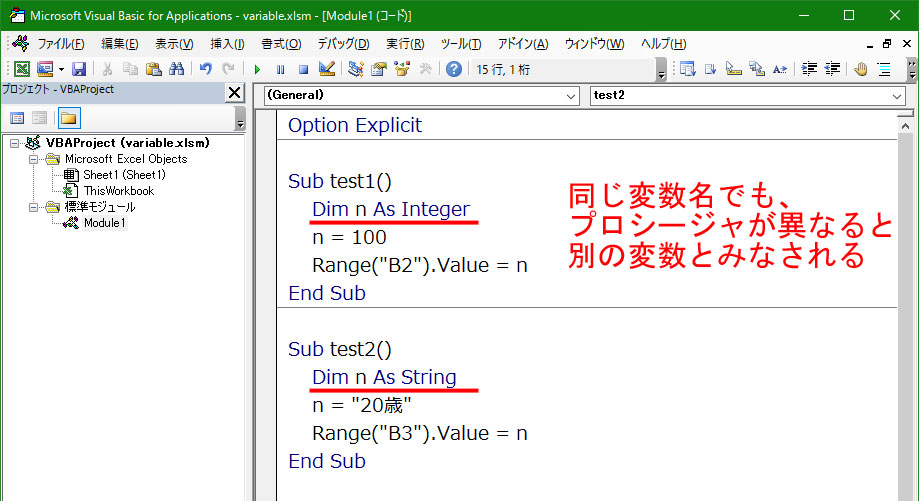The width and height of the screenshot is (919, 501).
Task: Click the Toggle Breakpoint hand icon
Action: pos(861,69)
